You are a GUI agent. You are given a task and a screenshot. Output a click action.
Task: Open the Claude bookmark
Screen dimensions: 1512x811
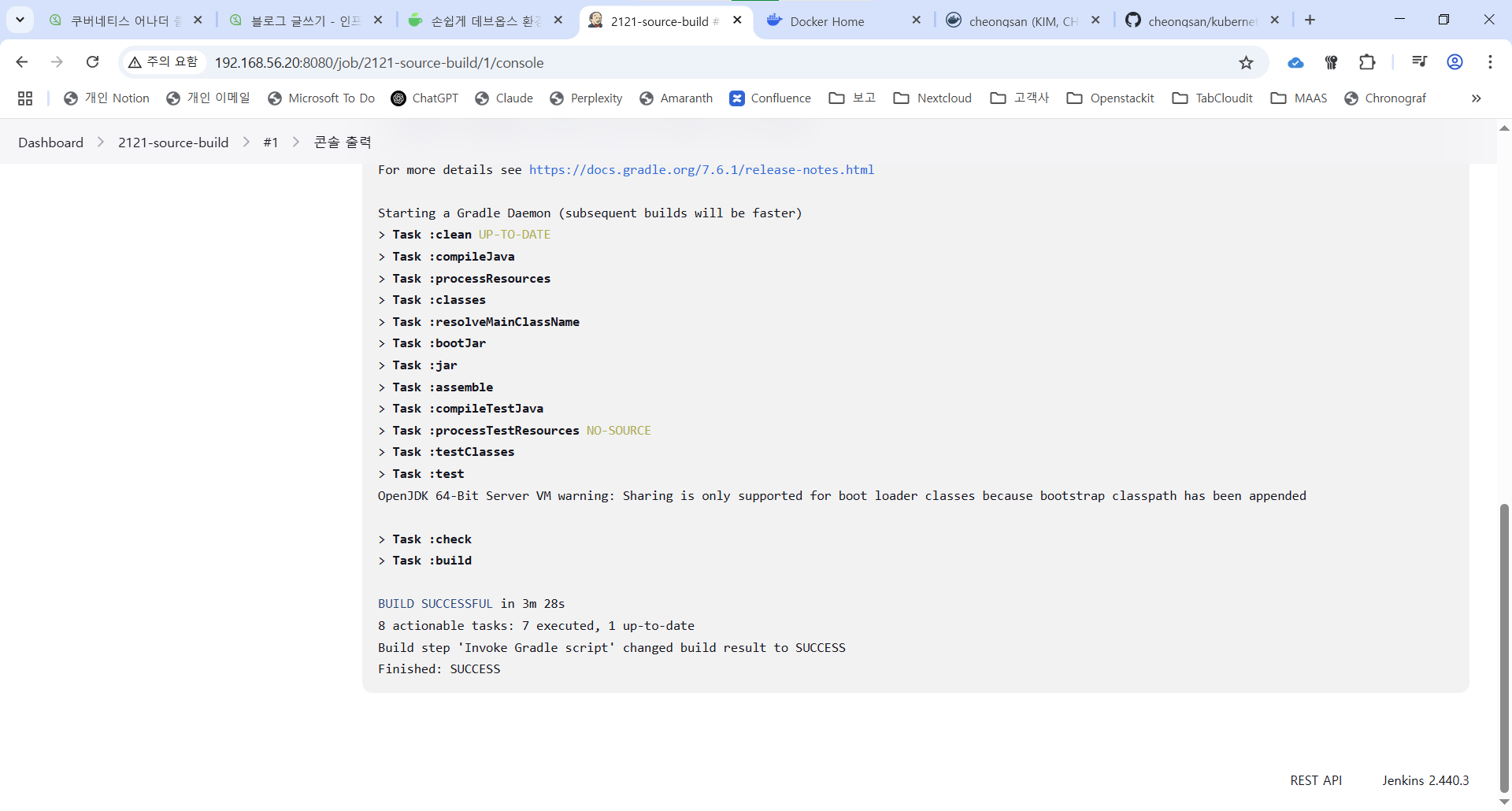click(504, 98)
